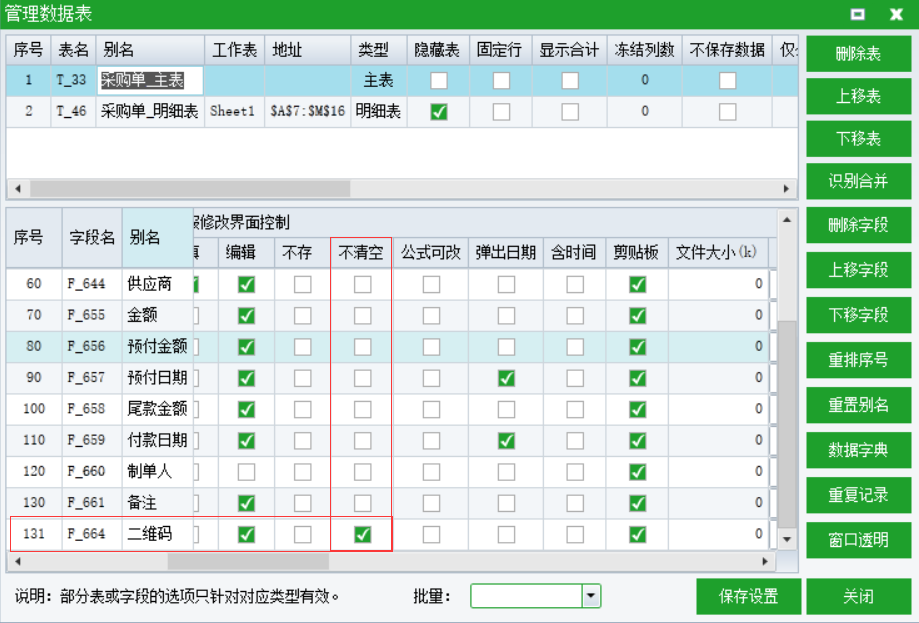Toggle 剪贴板 checkbox for 供应商 row

637,284
